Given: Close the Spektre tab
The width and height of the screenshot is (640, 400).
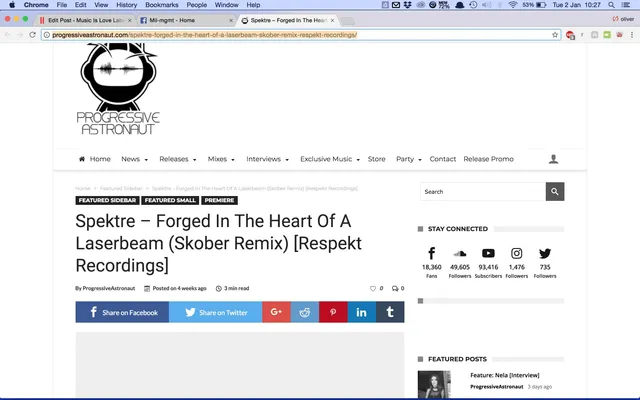Looking at the screenshot, I should coord(333,20).
